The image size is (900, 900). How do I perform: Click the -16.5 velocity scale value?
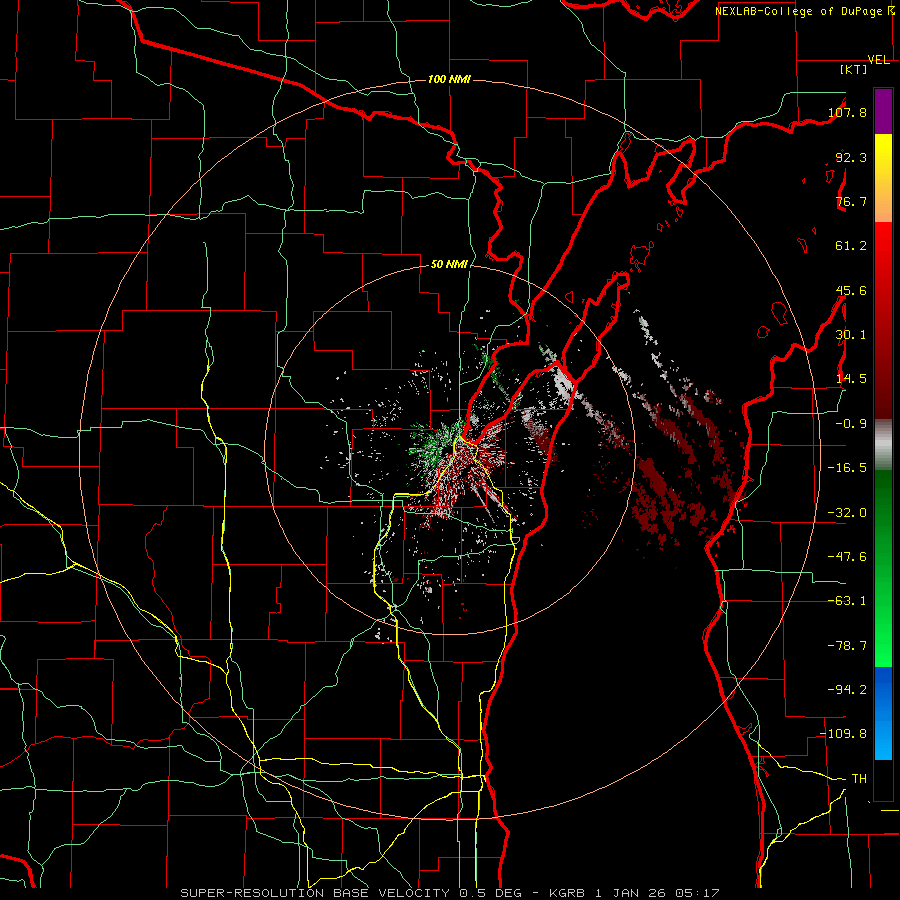tap(847, 468)
